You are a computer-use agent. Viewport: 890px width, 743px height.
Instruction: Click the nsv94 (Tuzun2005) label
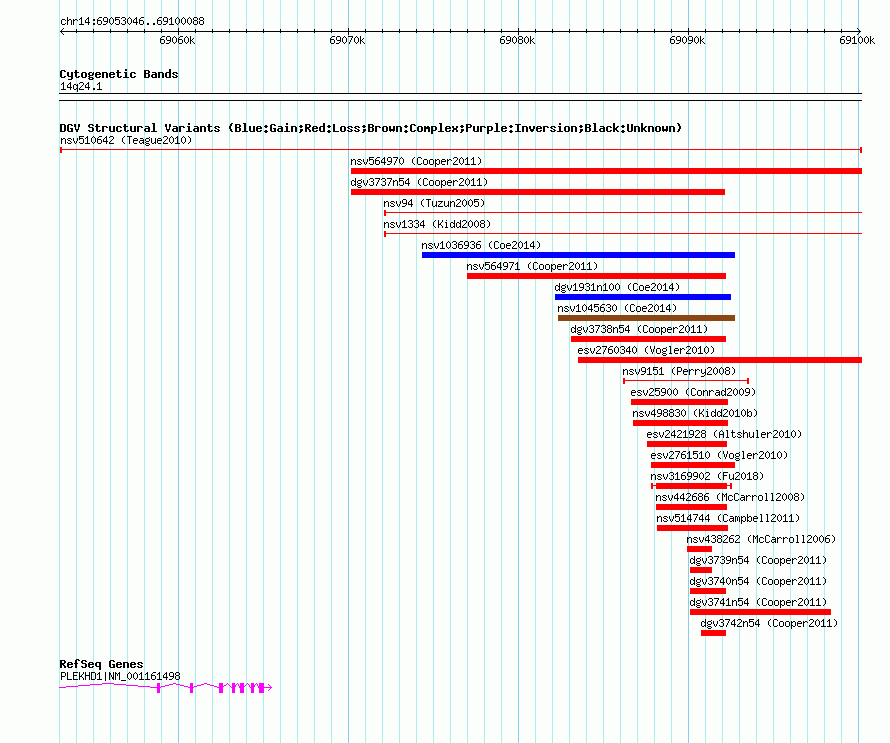(434, 203)
